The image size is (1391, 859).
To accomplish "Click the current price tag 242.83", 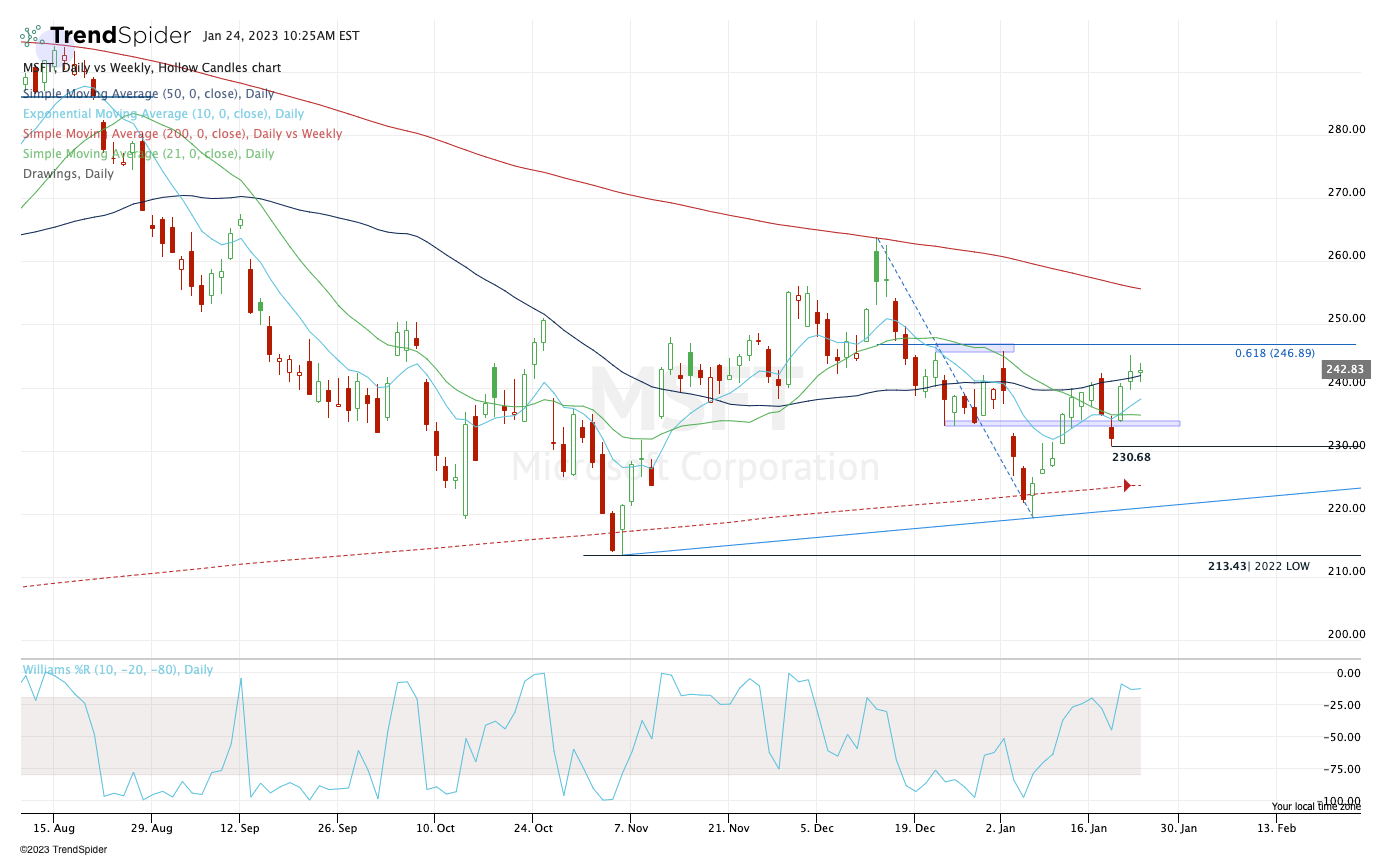I will click(1345, 369).
